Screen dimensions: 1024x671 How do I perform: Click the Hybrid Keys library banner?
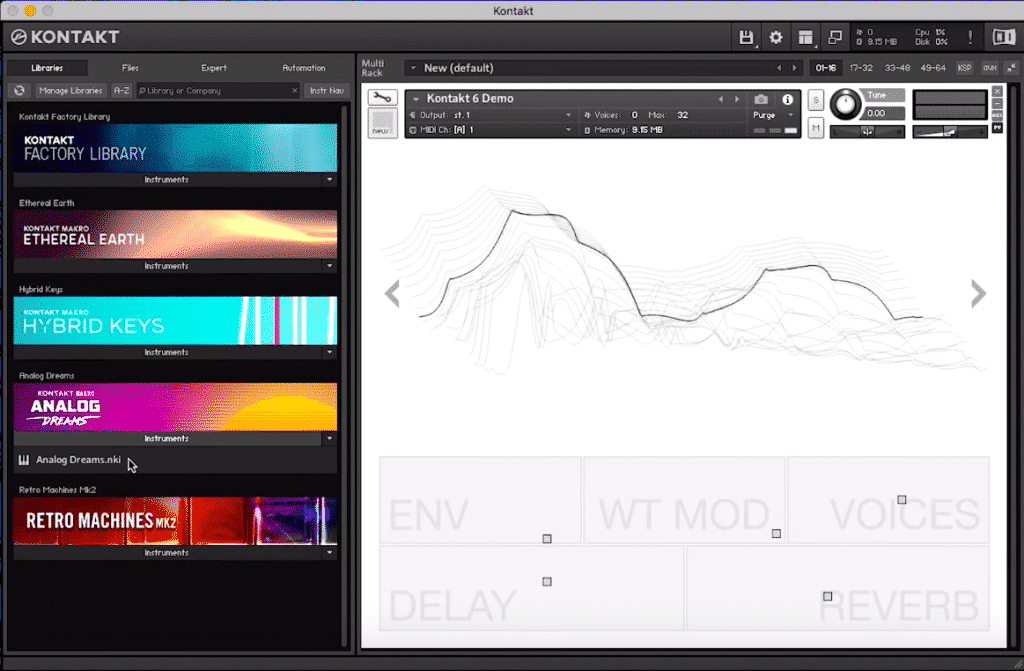click(175, 321)
